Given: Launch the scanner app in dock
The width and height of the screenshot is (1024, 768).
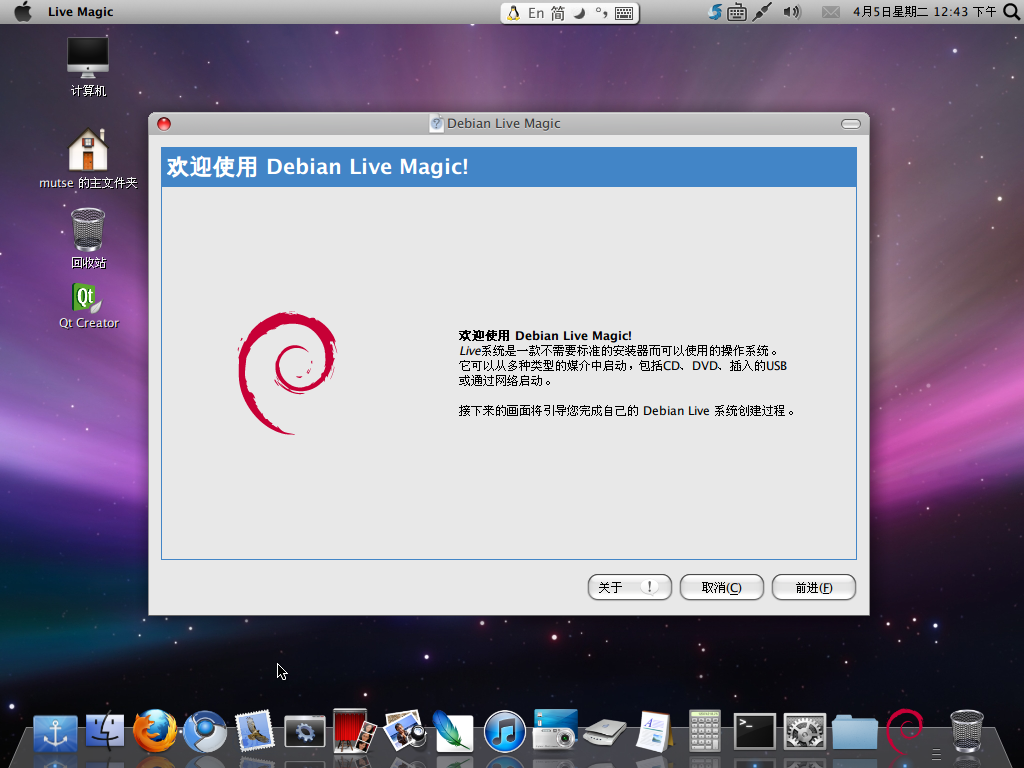Looking at the screenshot, I should click(605, 733).
